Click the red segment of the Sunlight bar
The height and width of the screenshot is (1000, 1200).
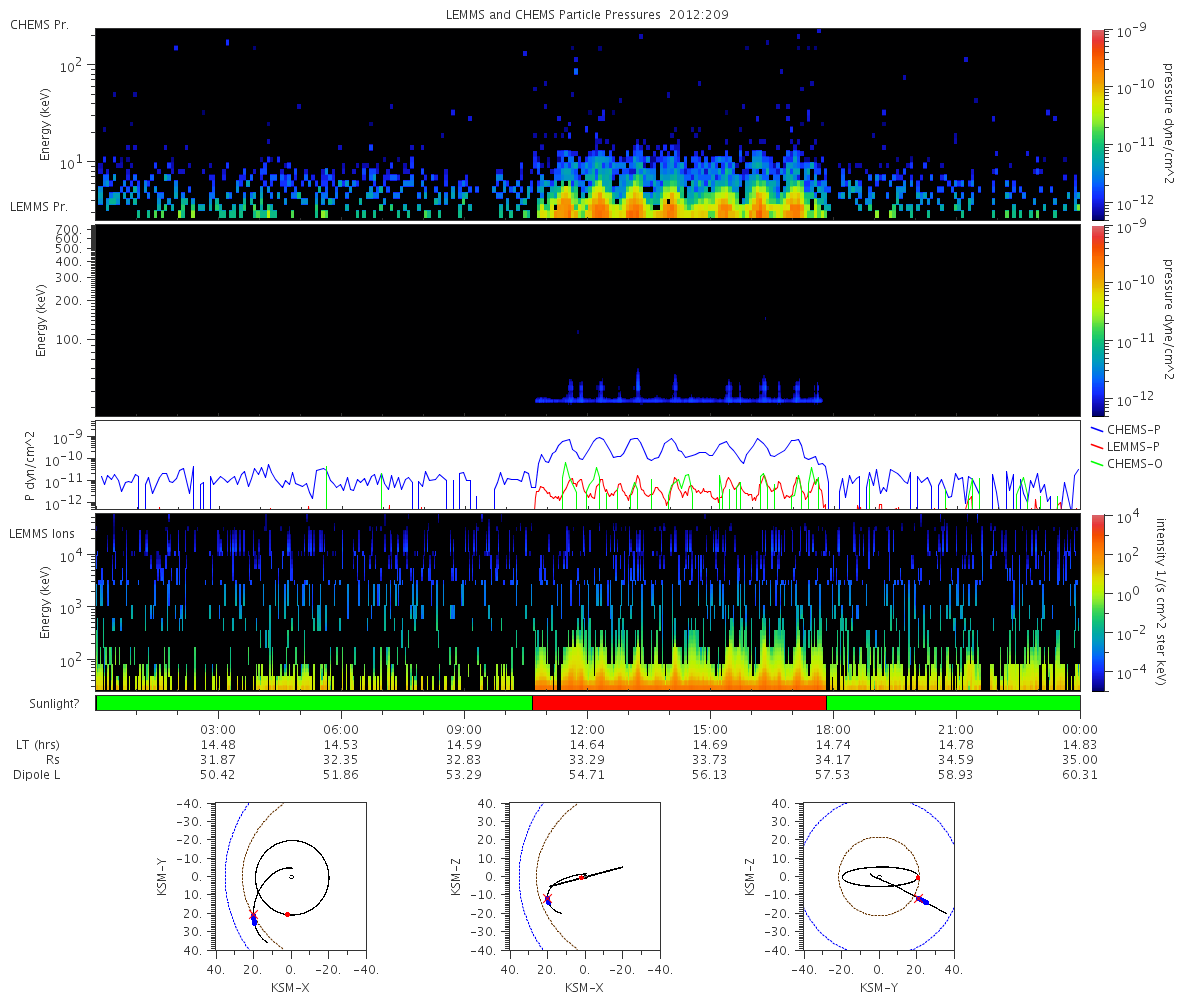coord(679,703)
